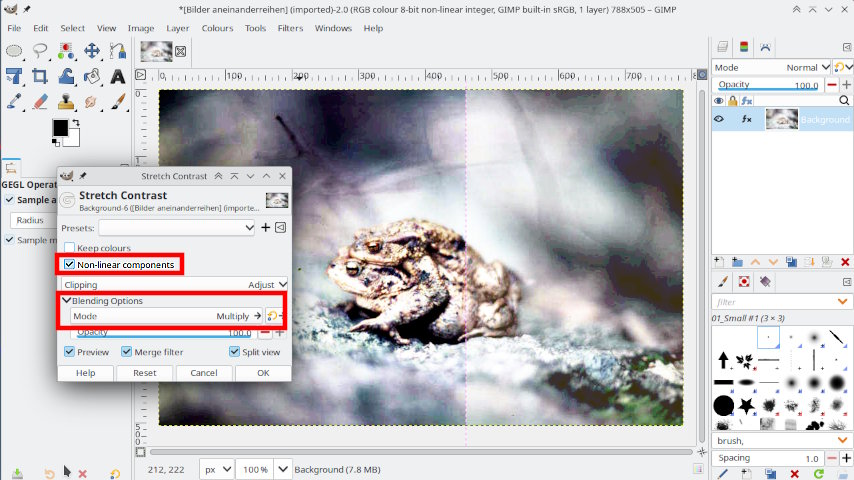The image size is (854, 480).
Task: Open the Layer menu
Action: [178, 28]
